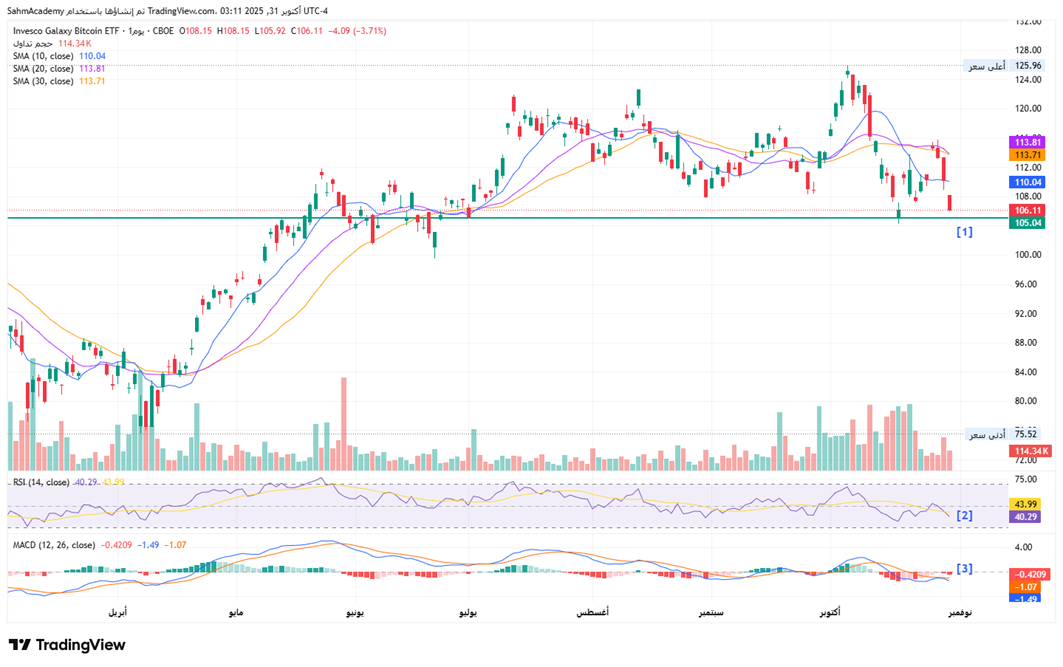Click the أعلى سعر high price label
The image size is (1063, 667).
tap(985, 66)
